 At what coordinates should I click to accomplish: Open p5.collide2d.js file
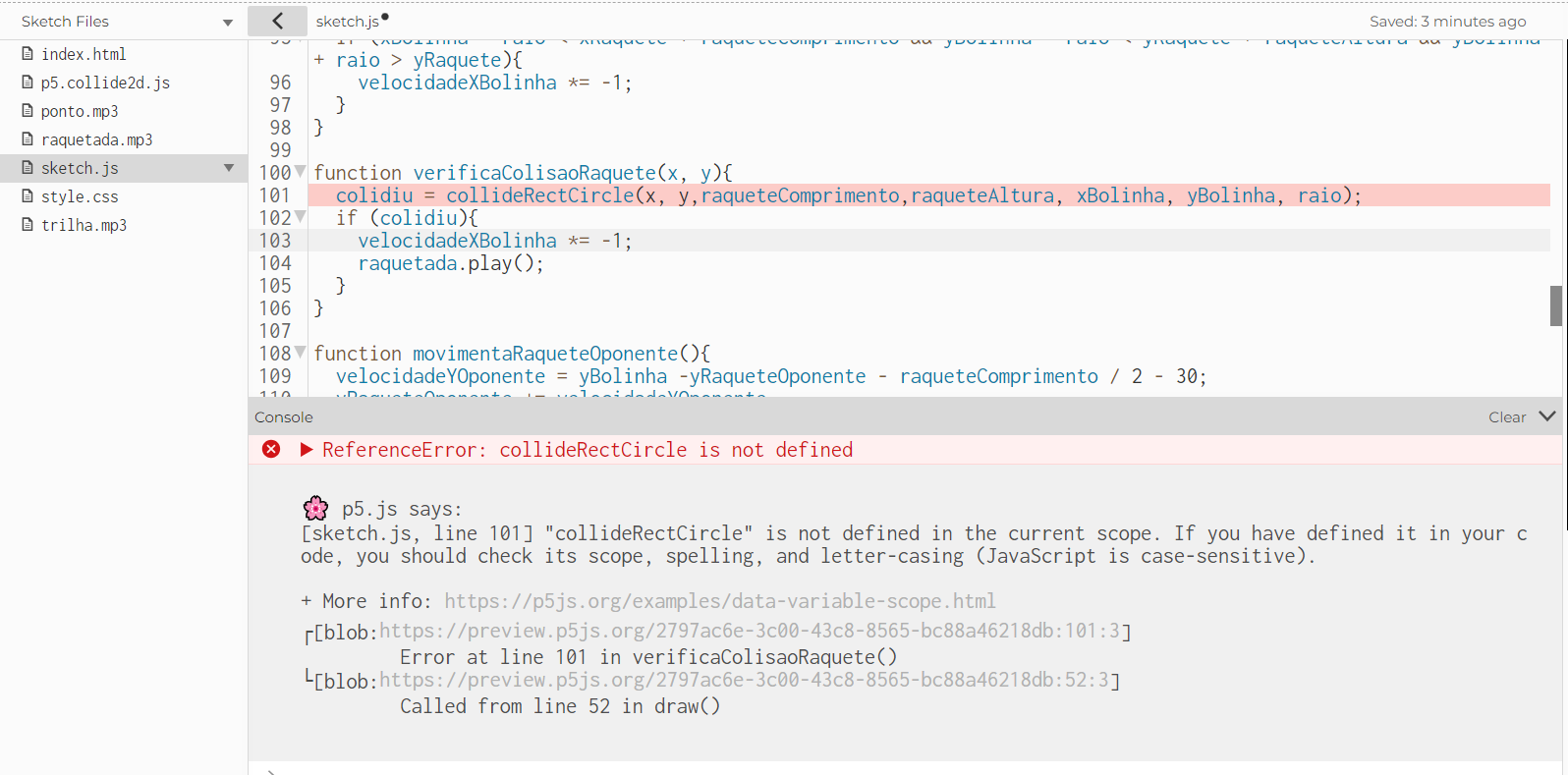tap(105, 83)
